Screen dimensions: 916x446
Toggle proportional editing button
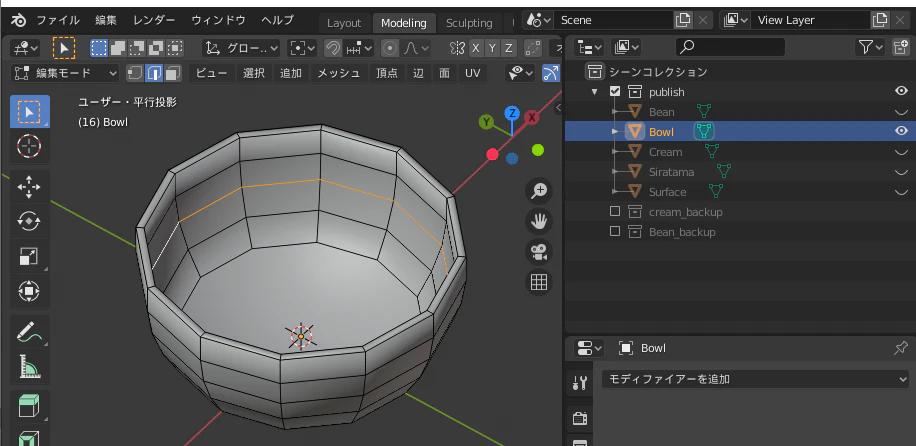390,48
